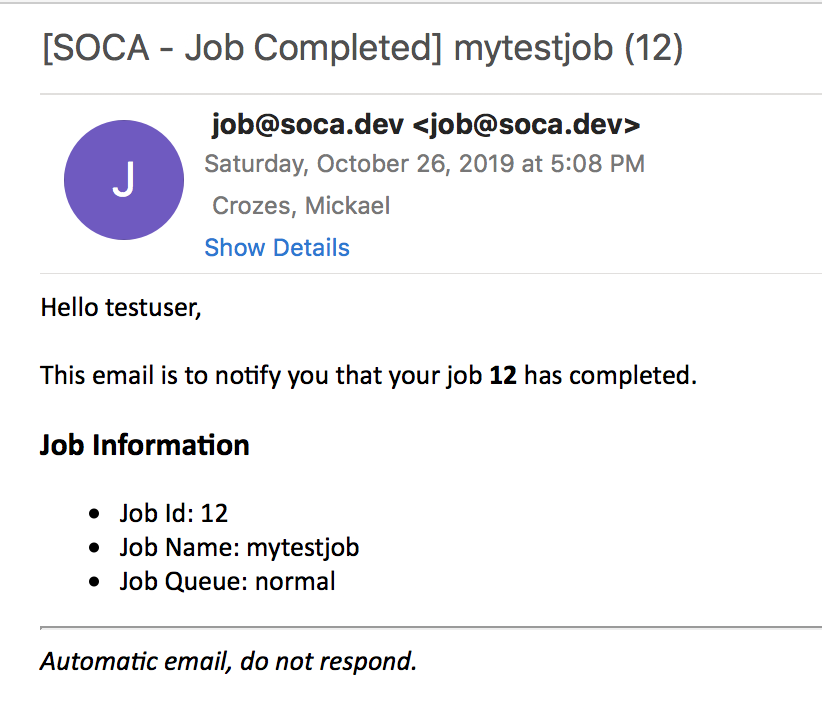This screenshot has height=728, width=822.
Task: Click the sender address in angle brackets
Action: [526, 125]
